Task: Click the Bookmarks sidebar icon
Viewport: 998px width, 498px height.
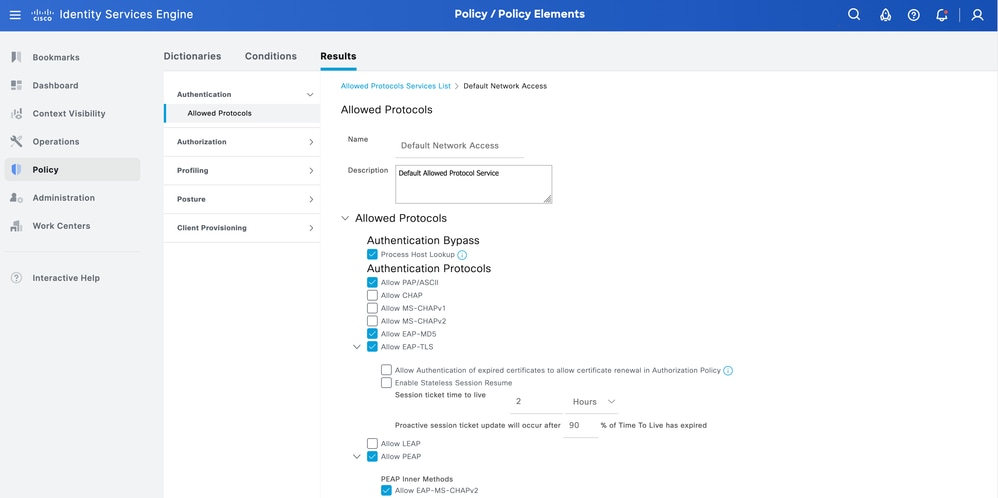Action: coord(17,57)
